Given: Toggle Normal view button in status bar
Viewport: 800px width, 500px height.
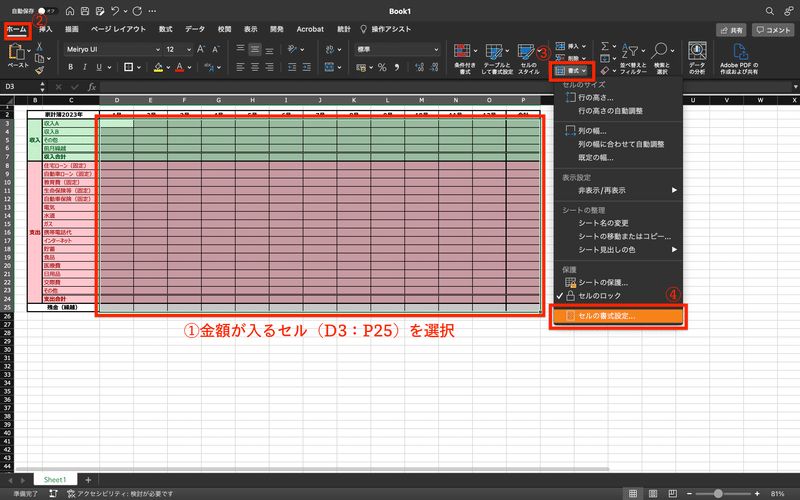Looking at the screenshot, I should coord(633,493).
